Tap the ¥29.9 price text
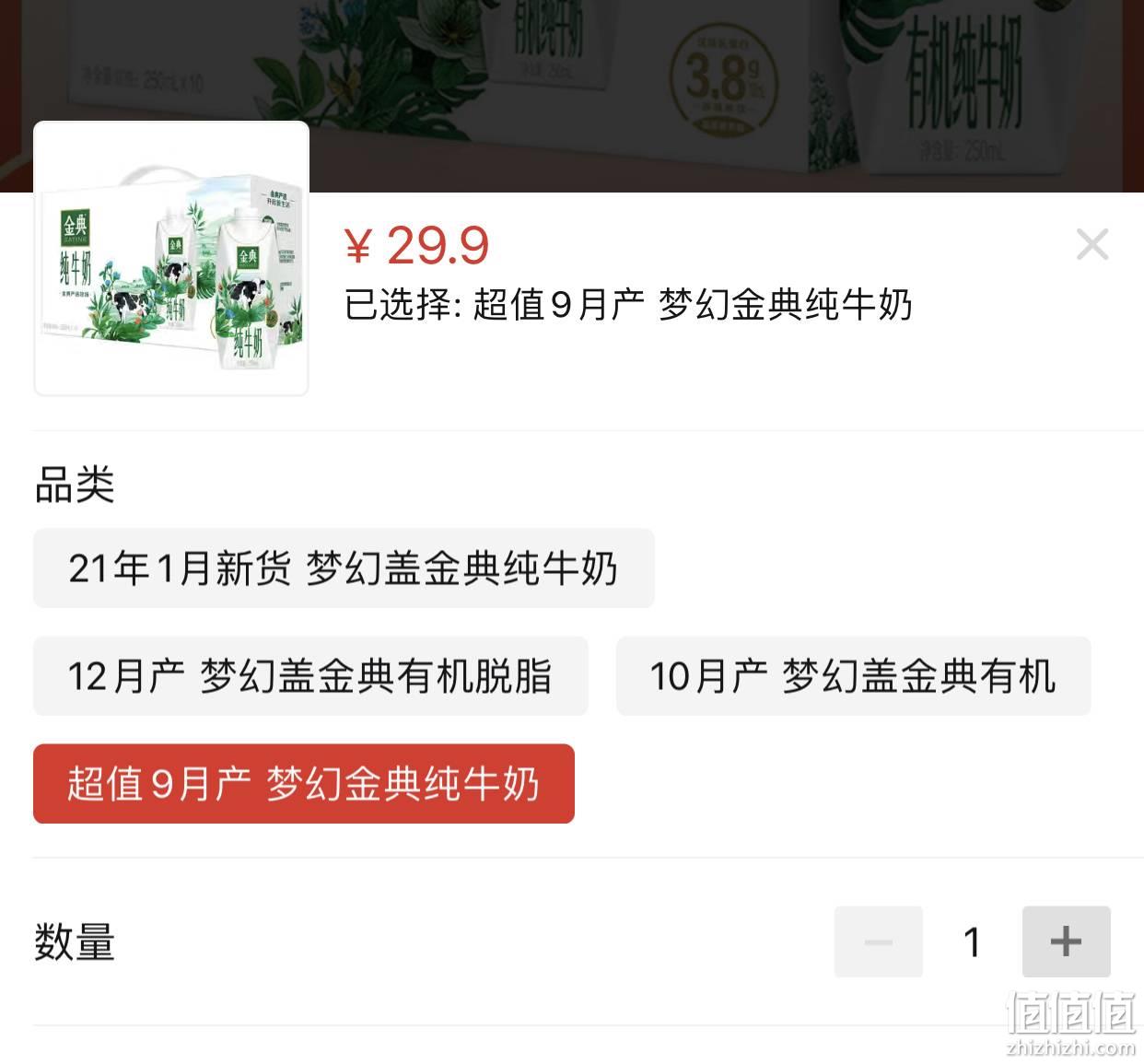1144x1064 pixels. pos(416,245)
